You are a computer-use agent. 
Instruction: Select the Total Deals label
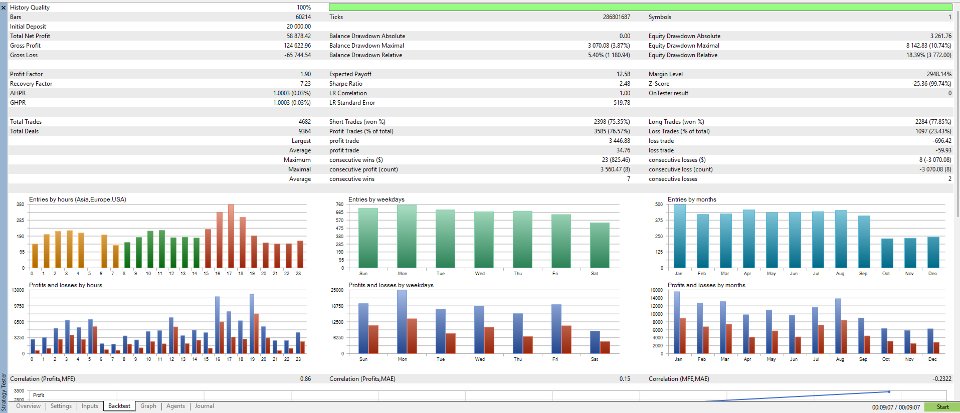[x=26, y=131]
